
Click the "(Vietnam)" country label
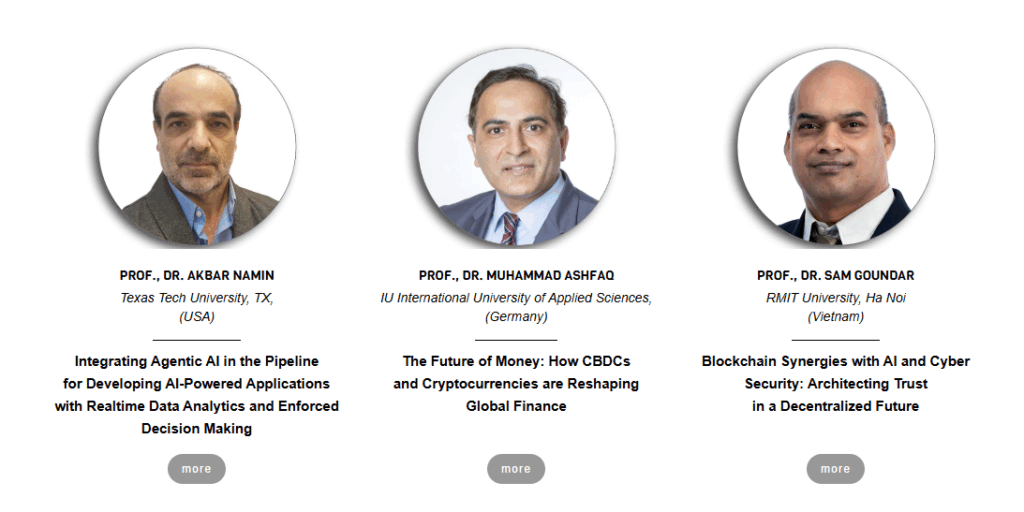tap(835, 317)
